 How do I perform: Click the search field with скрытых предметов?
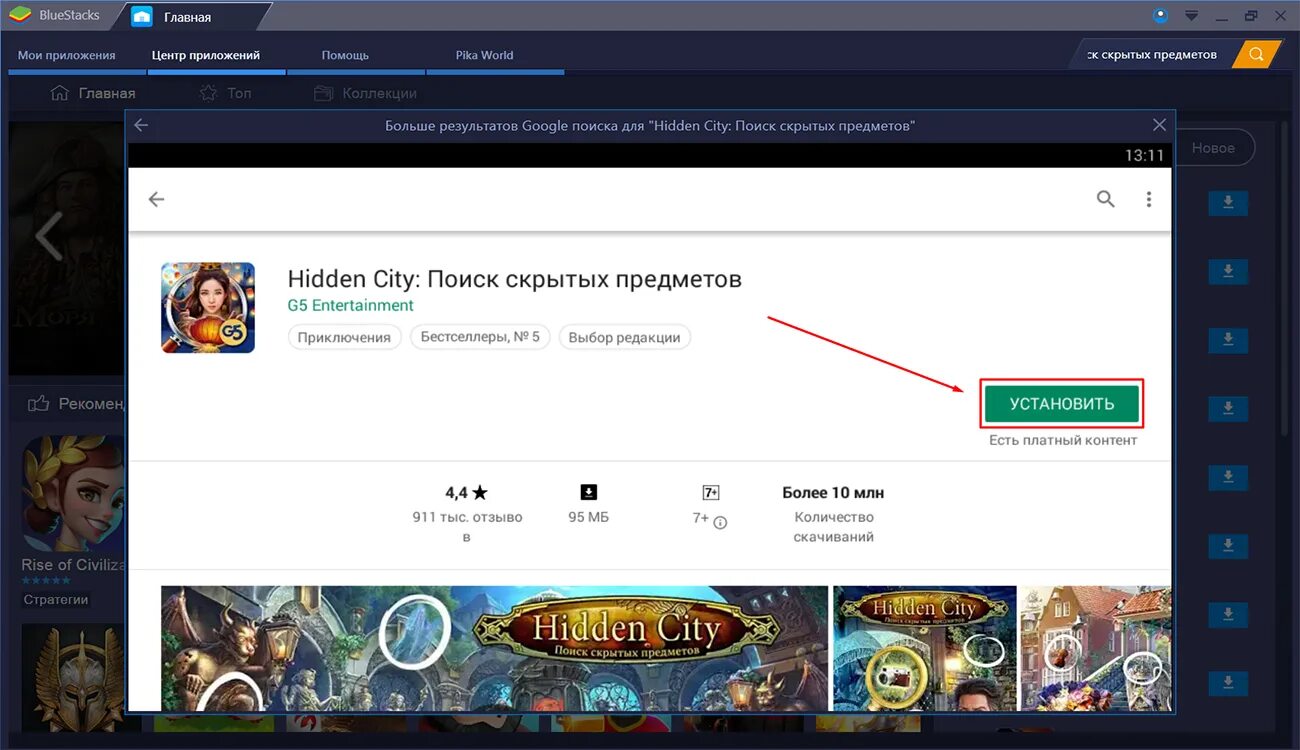coord(1152,55)
